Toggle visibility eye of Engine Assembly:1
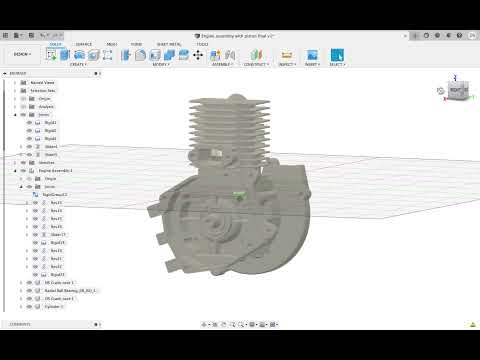This screenshot has width=480, height=360. (23, 171)
